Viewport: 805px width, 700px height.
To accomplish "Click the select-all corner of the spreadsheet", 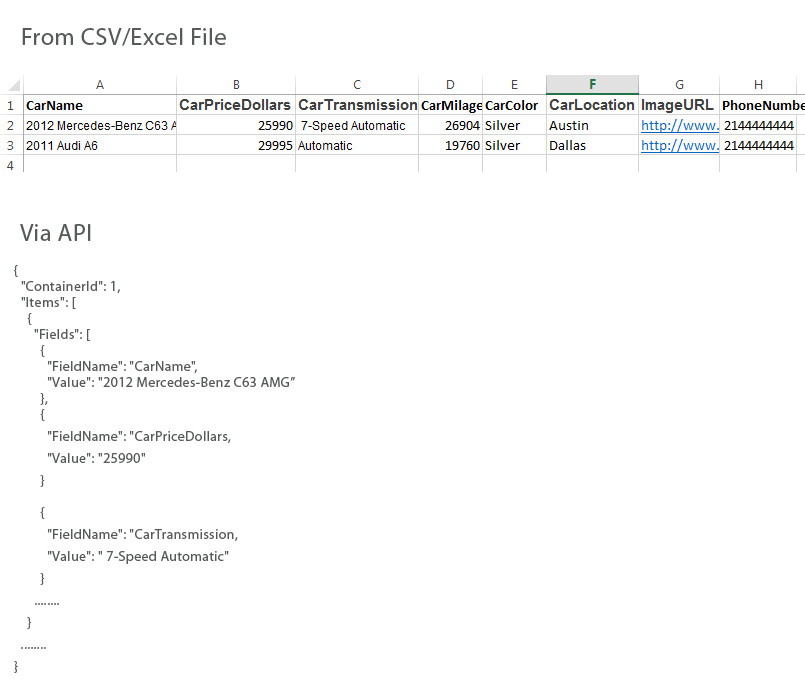I will 11,85.
